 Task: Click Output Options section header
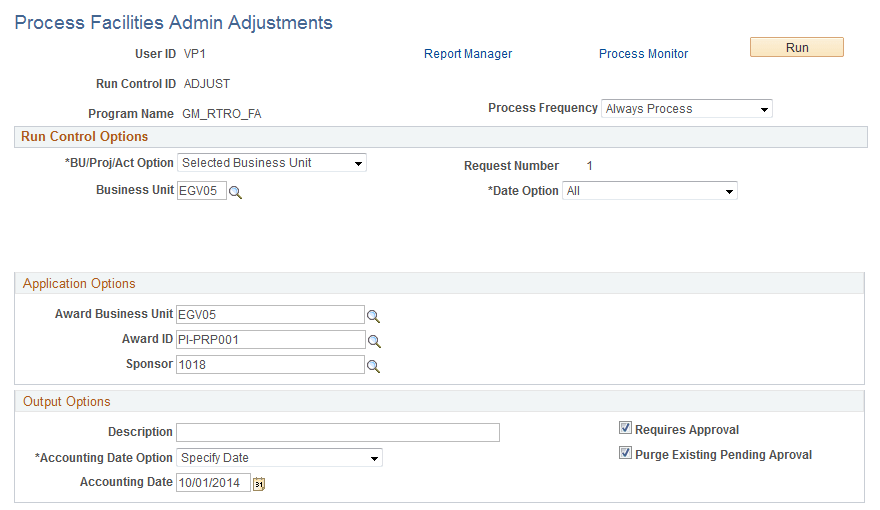pos(439,402)
